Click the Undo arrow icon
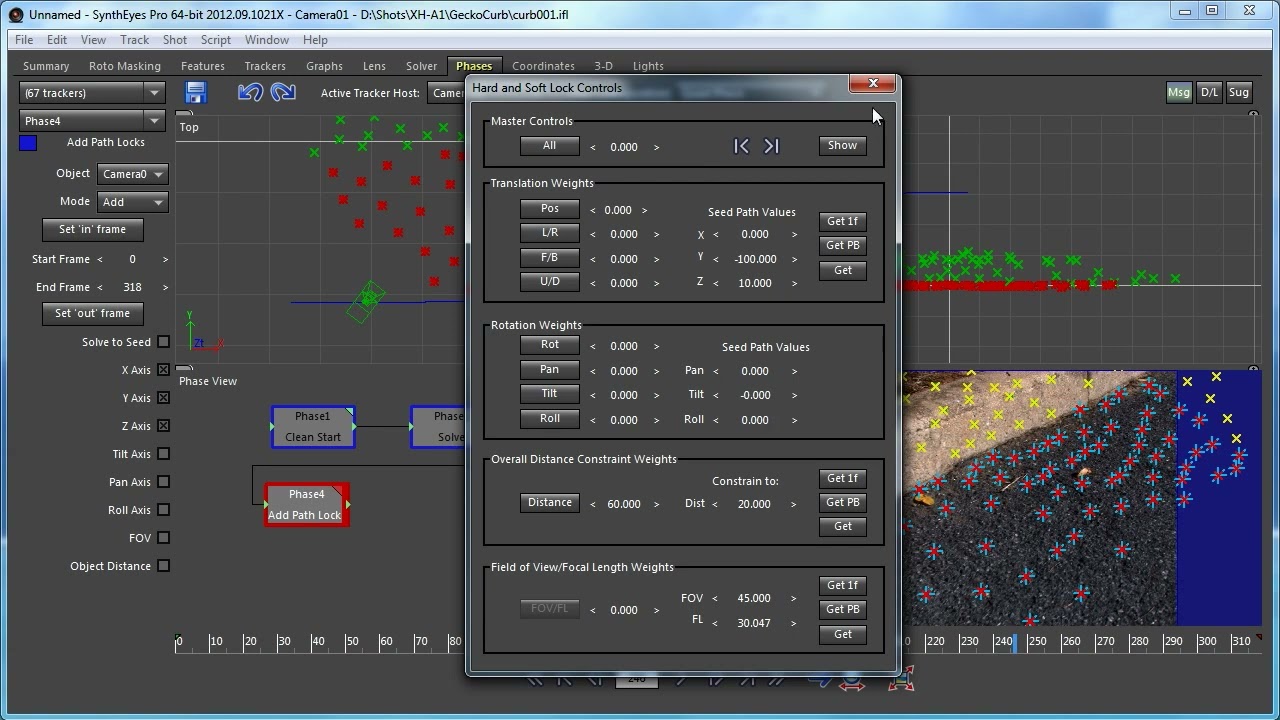The width and height of the screenshot is (1280, 720). tap(250, 93)
